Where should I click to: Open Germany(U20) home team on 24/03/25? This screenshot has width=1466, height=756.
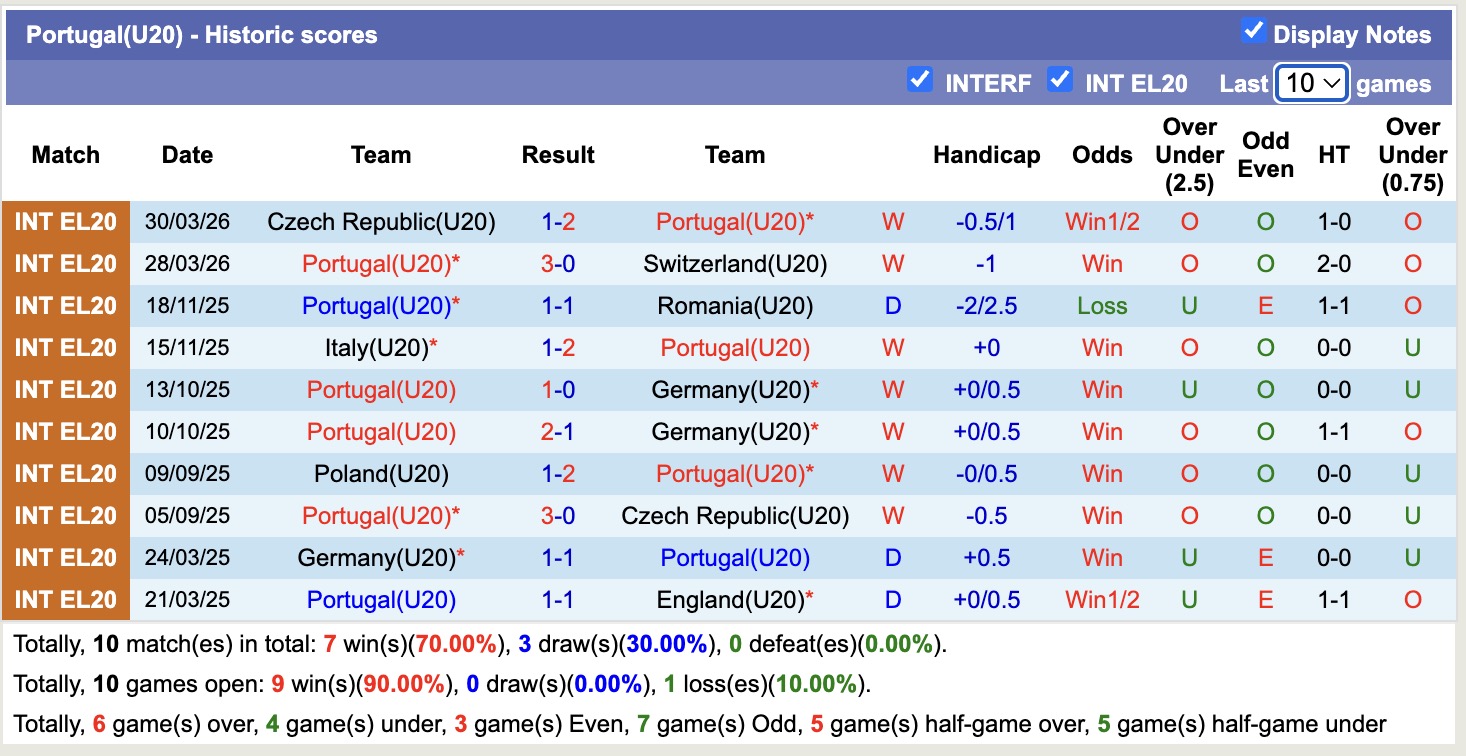click(377, 558)
